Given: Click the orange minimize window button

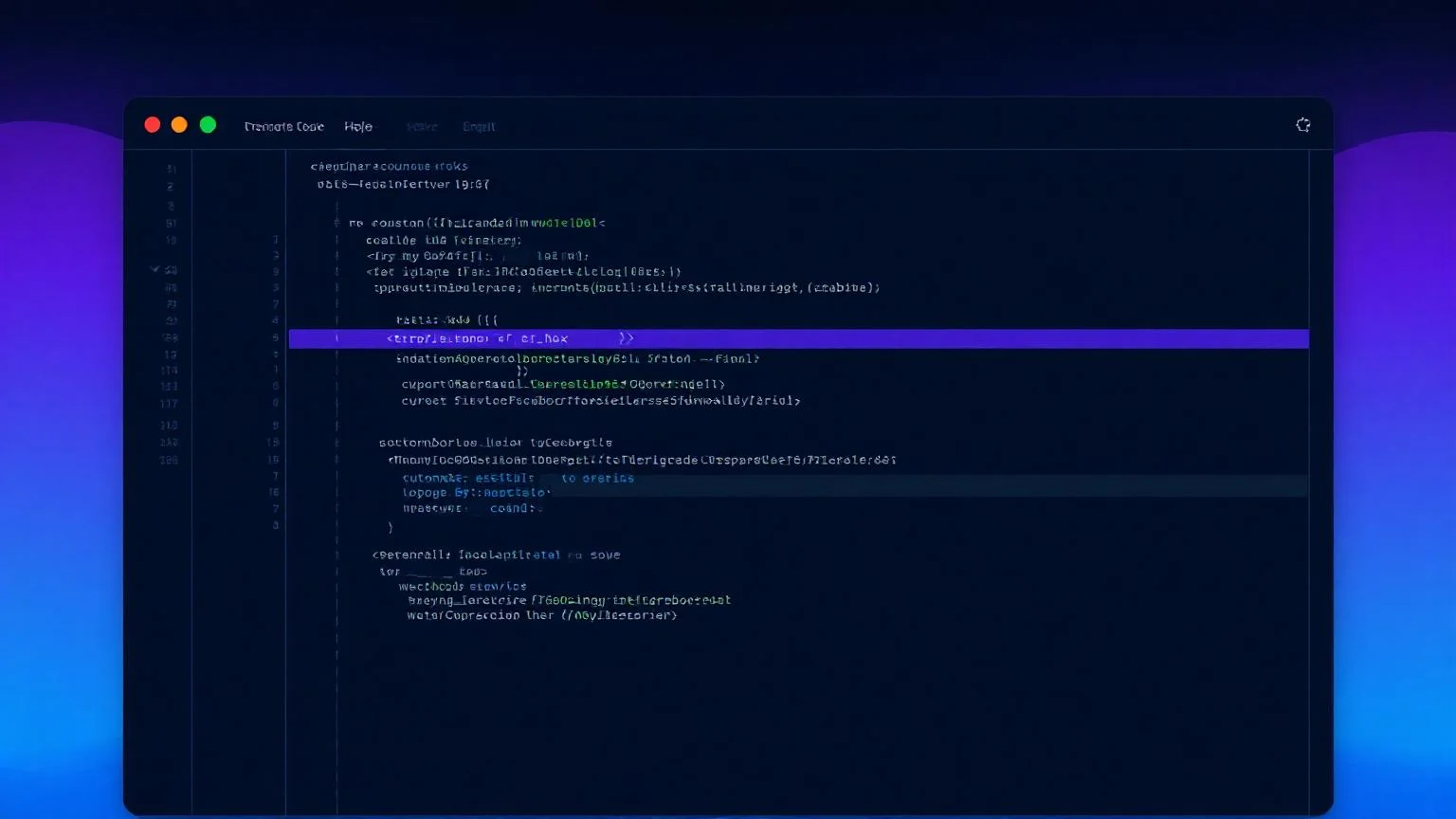Looking at the screenshot, I should point(179,125).
